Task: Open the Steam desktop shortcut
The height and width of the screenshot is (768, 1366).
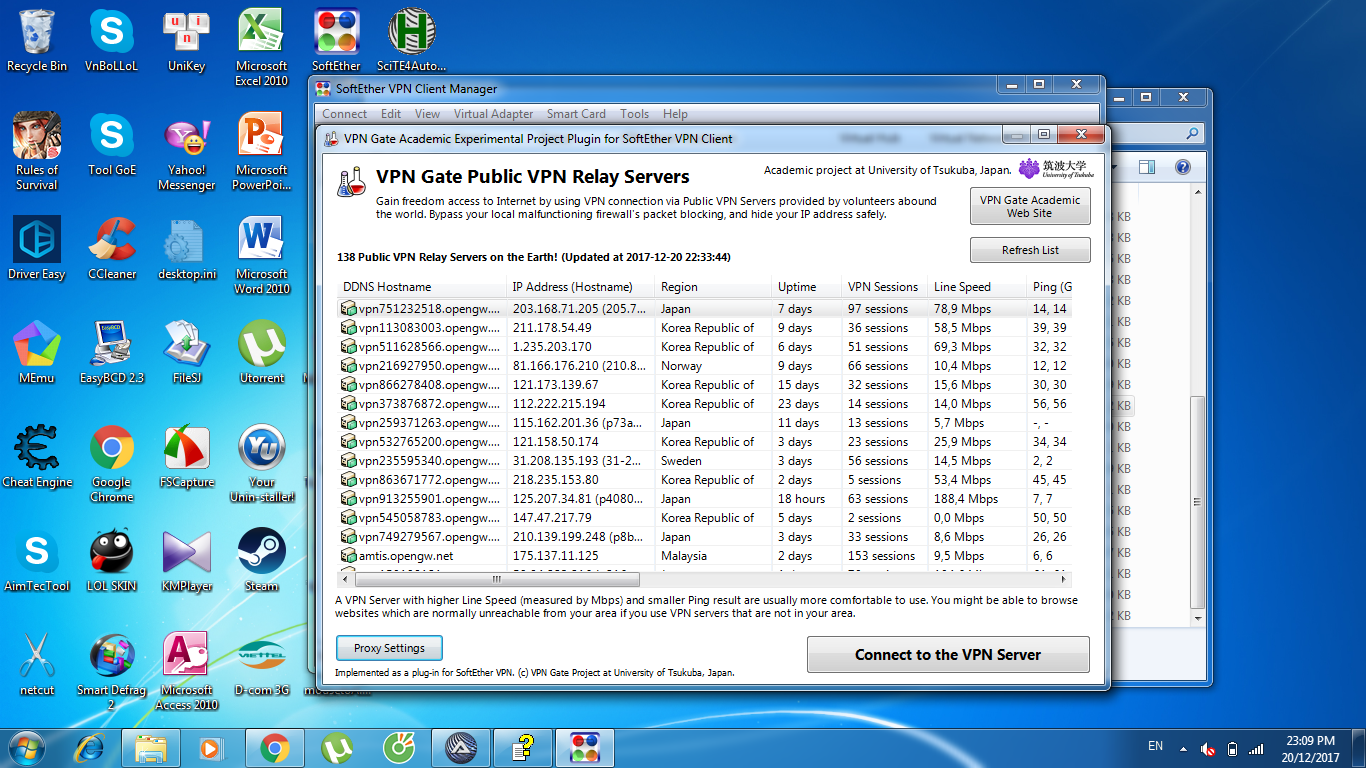Action: click(x=262, y=561)
